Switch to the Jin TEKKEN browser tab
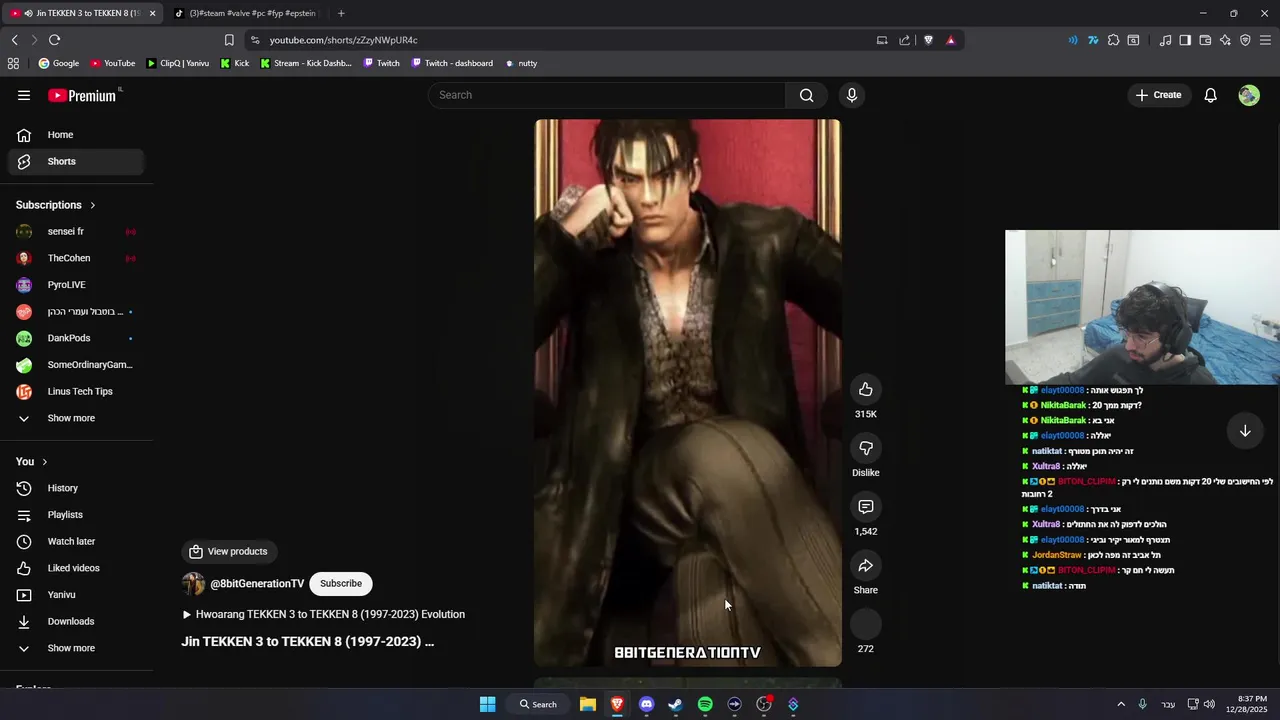 82,13
